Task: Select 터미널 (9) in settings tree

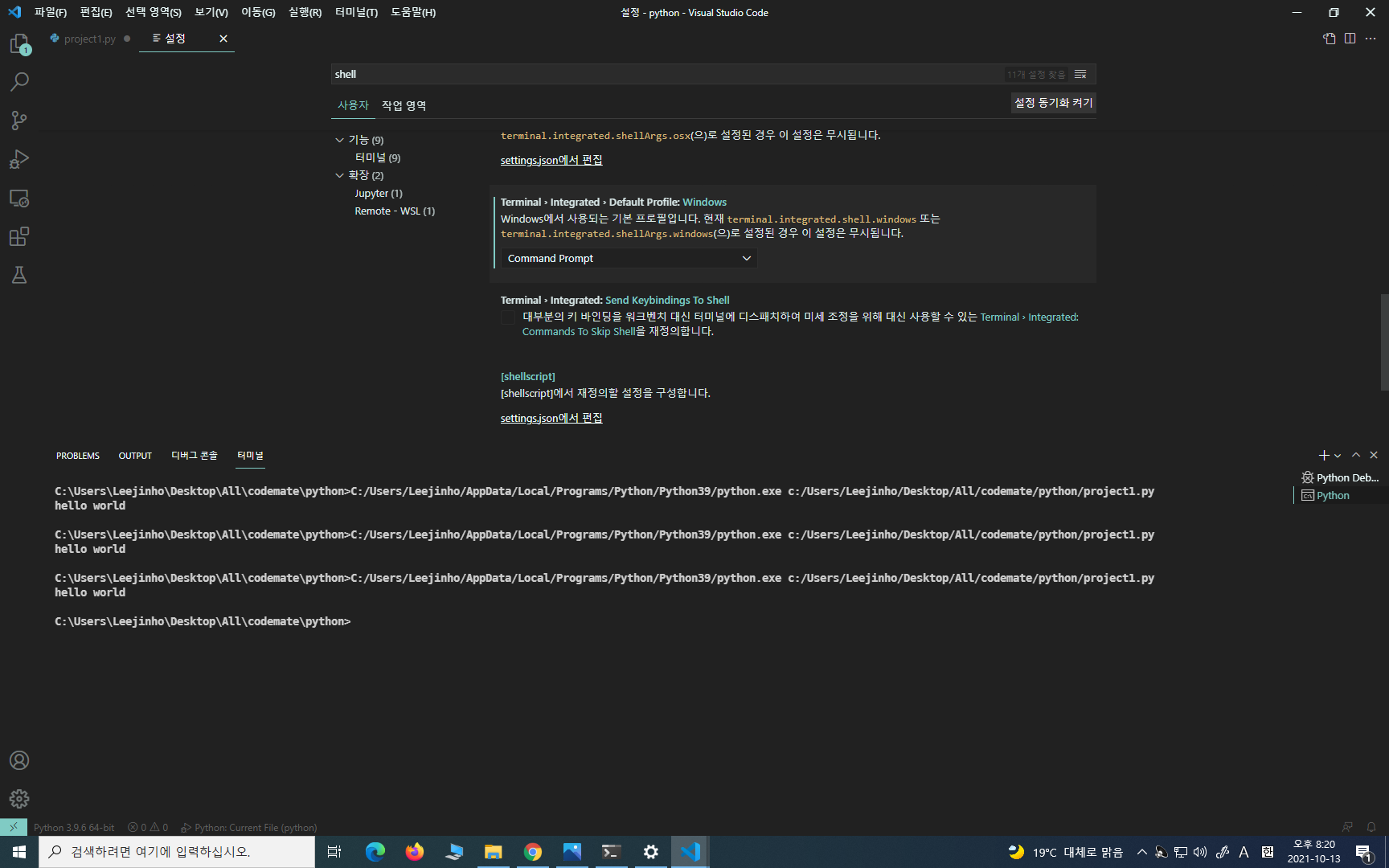Action: (x=378, y=158)
